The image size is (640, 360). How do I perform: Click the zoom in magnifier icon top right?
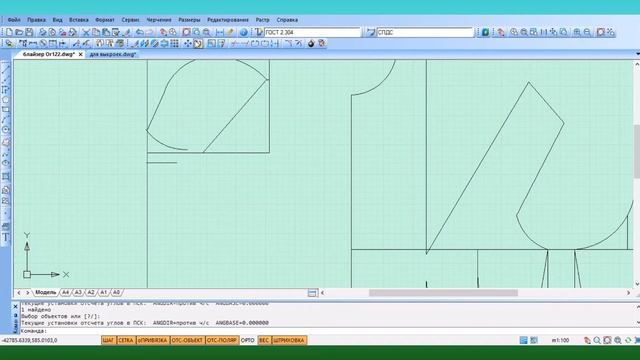577,32
